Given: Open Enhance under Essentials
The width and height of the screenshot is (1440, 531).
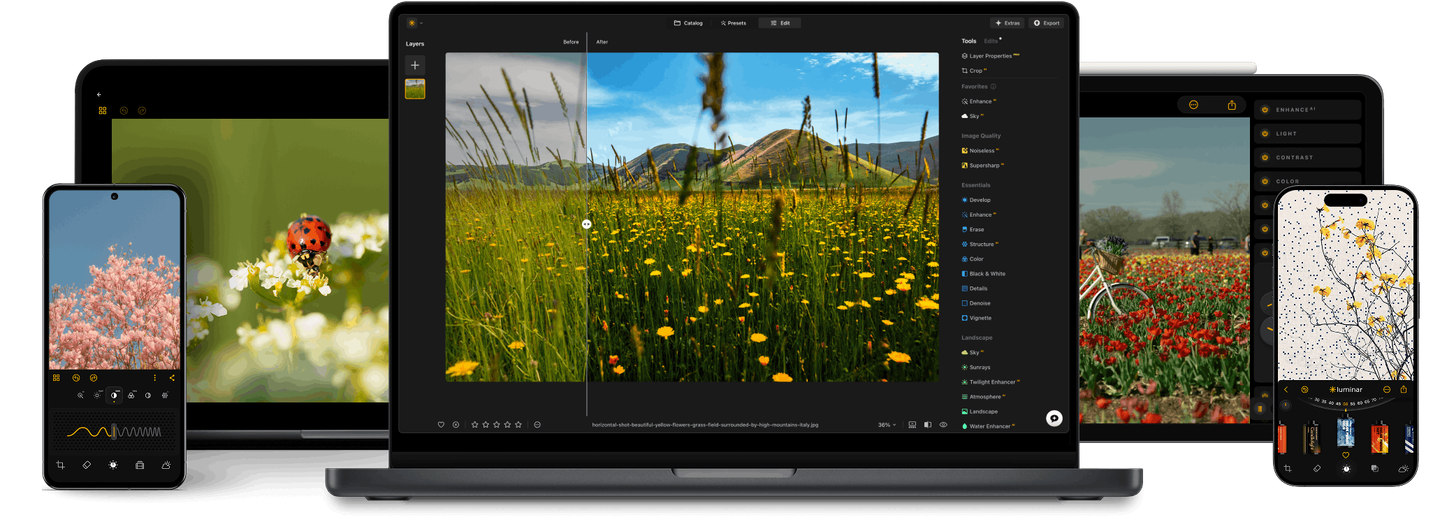Looking at the screenshot, I should (x=979, y=215).
